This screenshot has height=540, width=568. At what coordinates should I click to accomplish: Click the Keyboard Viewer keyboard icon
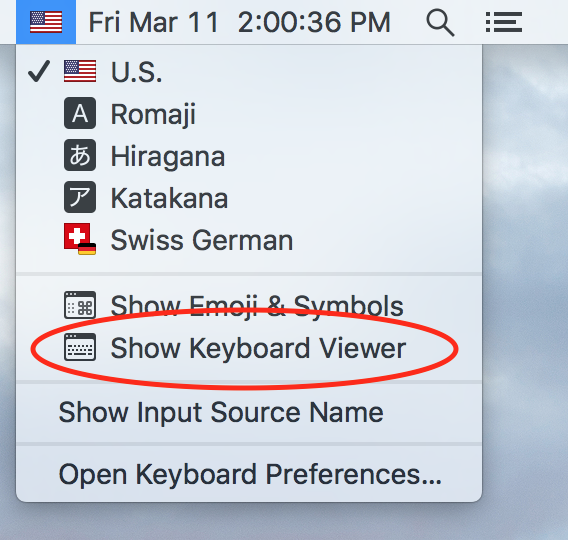pyautogui.click(x=80, y=347)
